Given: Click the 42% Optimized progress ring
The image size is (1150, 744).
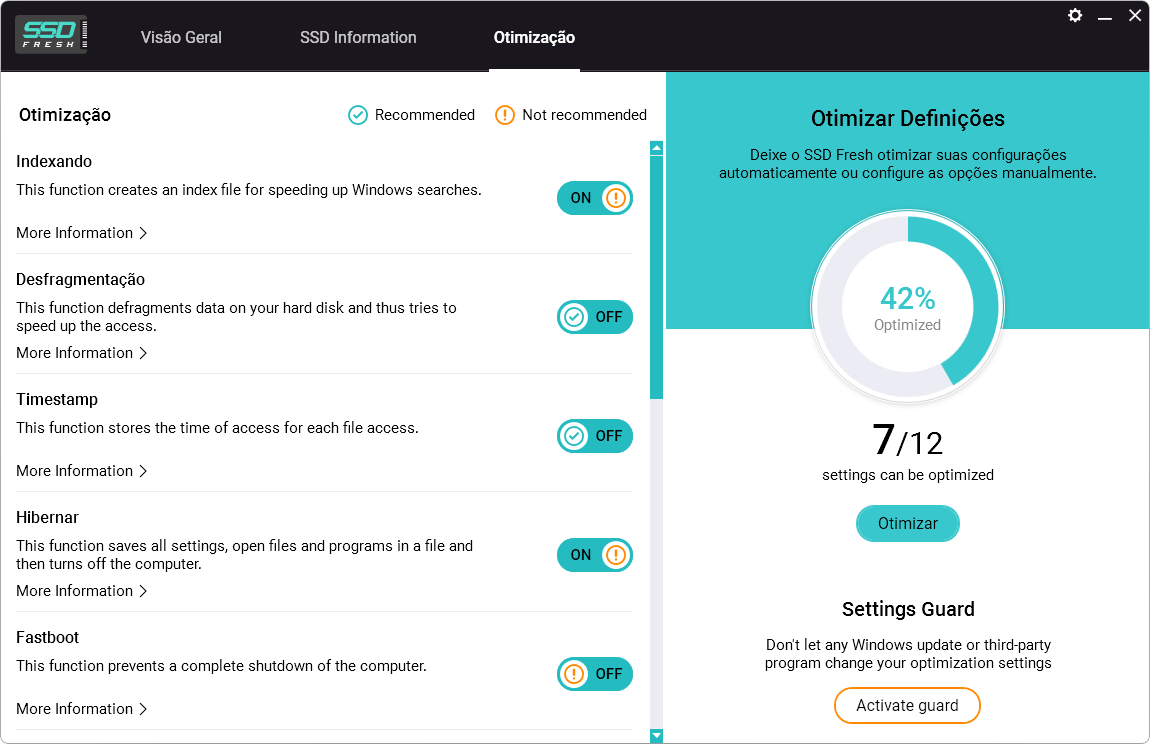Looking at the screenshot, I should 907,307.
